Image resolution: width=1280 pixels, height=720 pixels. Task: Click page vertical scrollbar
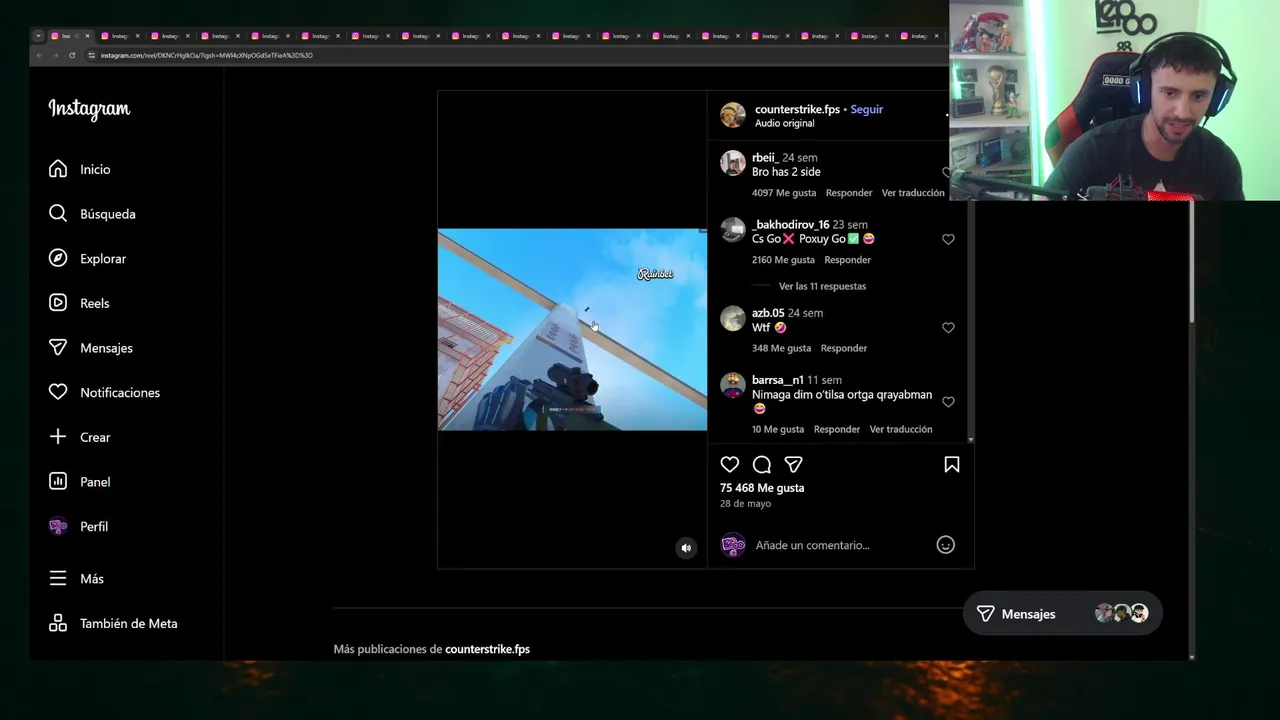pos(1191,262)
